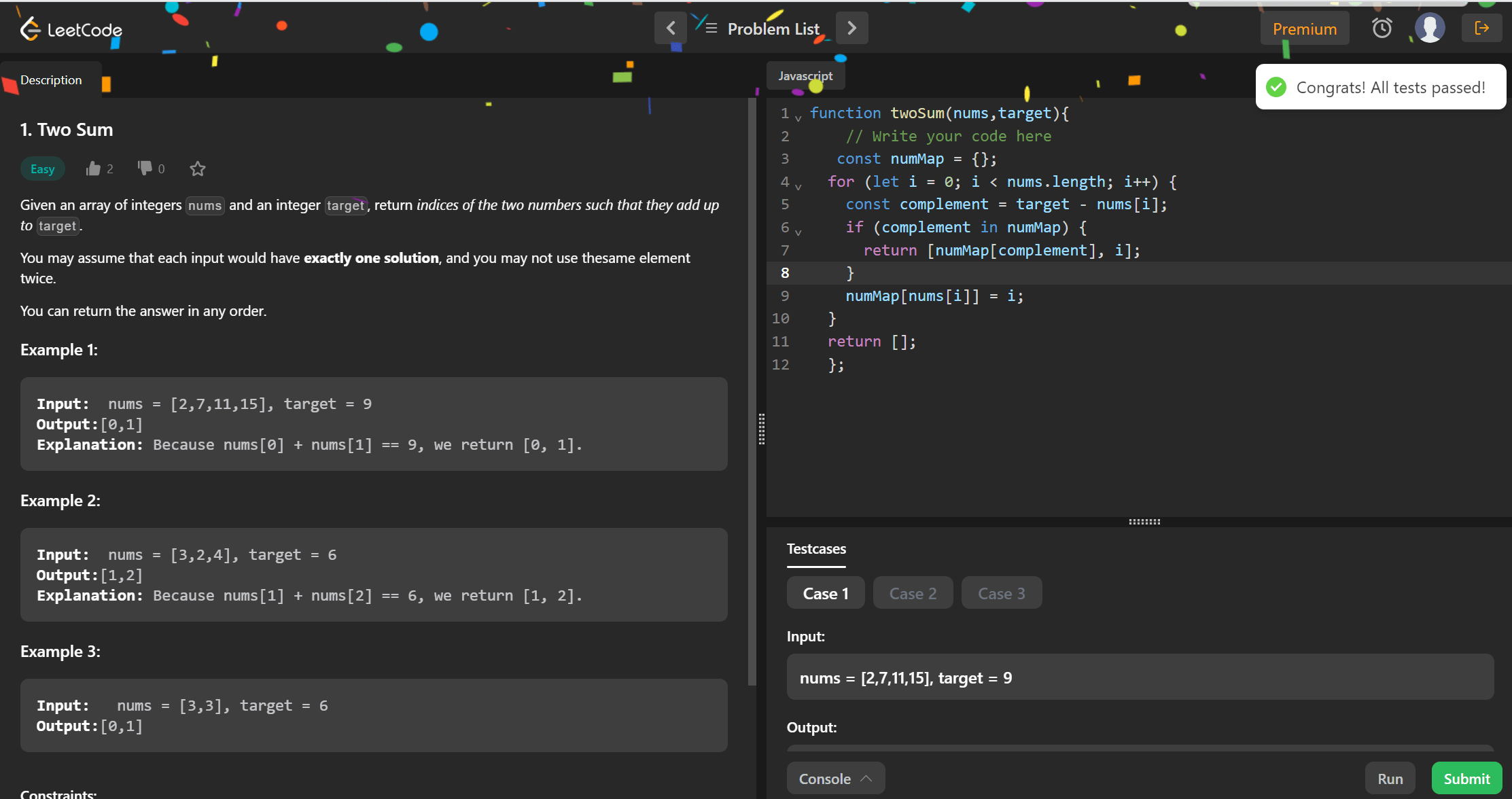This screenshot has width=1512, height=799.
Task: Click the Premium button
Action: 1304,29
